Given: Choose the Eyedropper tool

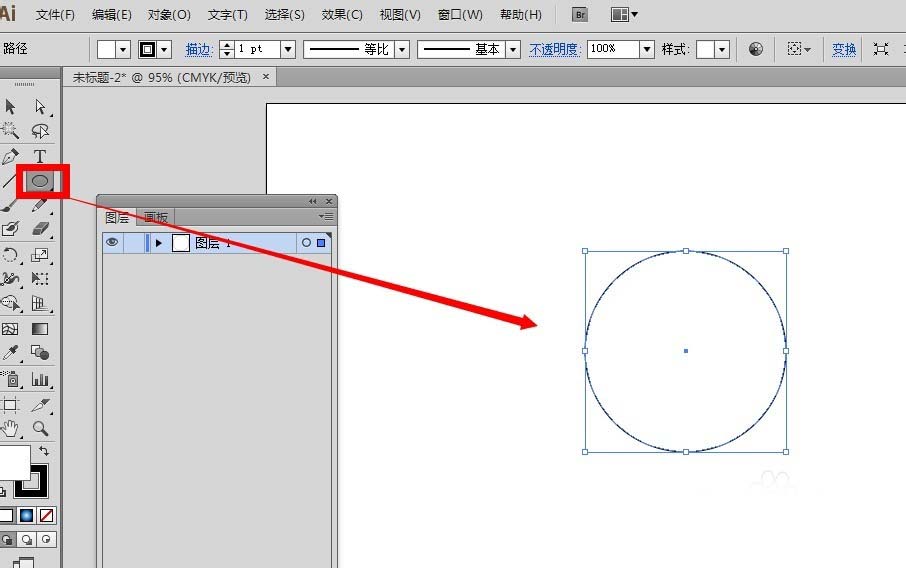Looking at the screenshot, I should (x=10, y=352).
